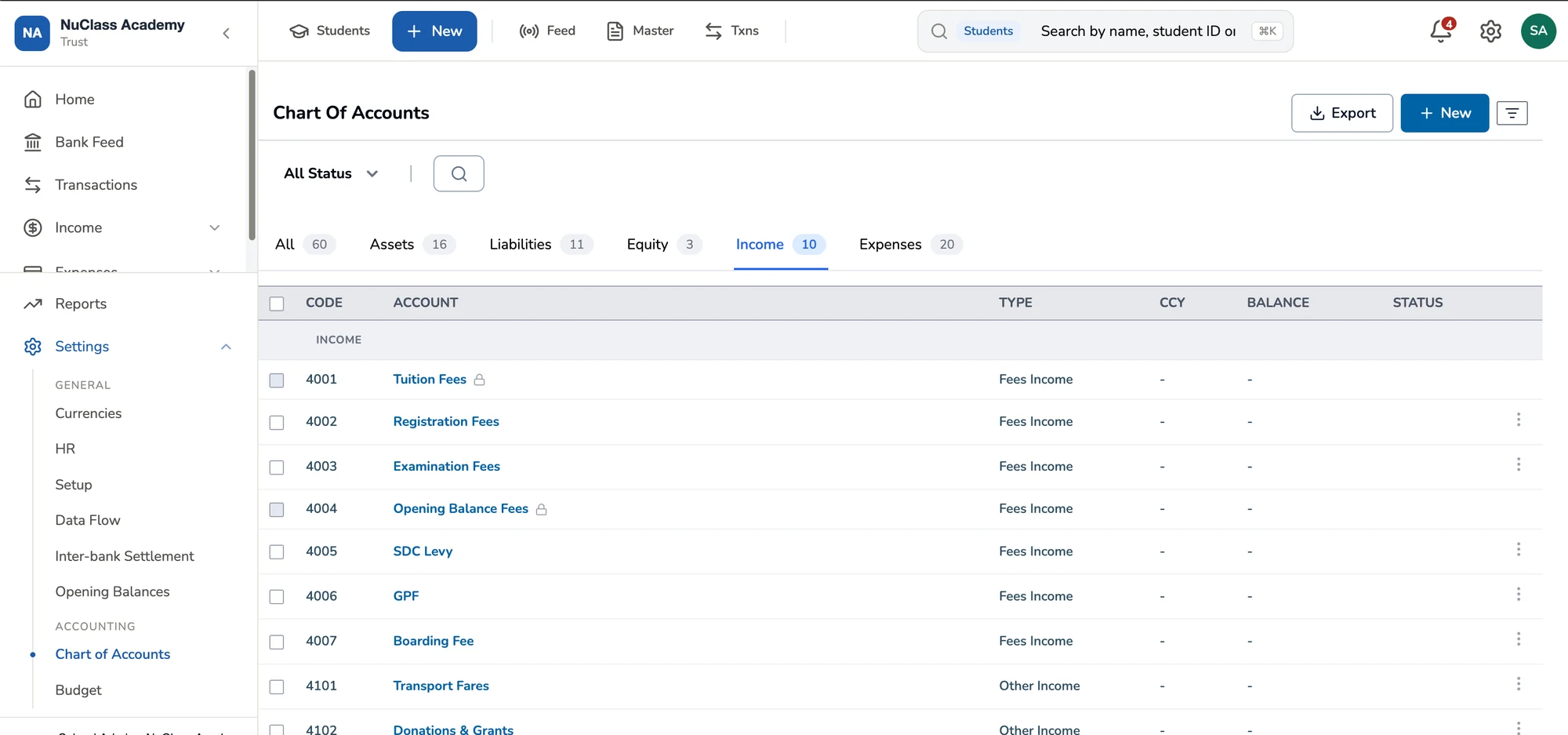1568x735 pixels.
Task: Open the row menu for Examination Fees
Action: pyautogui.click(x=1519, y=464)
